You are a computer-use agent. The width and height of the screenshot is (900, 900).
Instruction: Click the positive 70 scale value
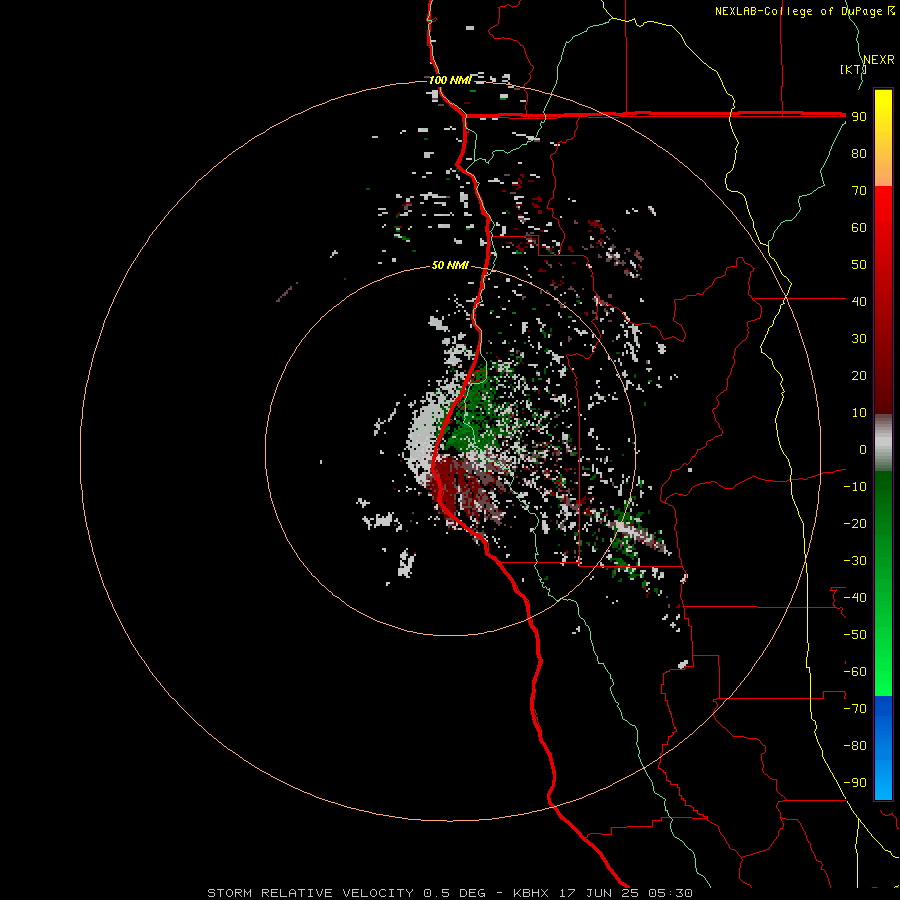pyautogui.click(x=859, y=191)
